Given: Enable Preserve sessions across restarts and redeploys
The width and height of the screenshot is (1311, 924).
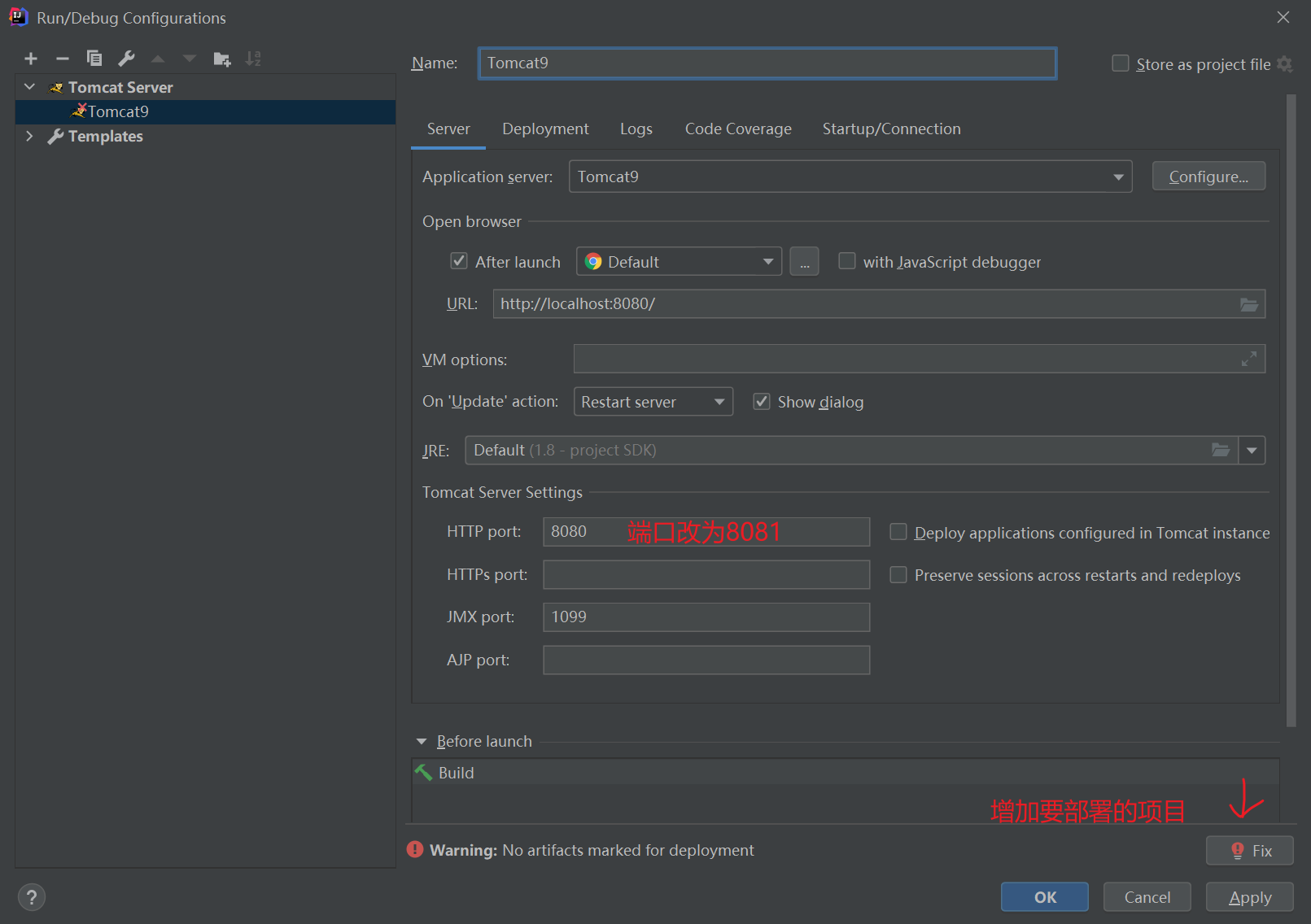Looking at the screenshot, I should [x=898, y=575].
